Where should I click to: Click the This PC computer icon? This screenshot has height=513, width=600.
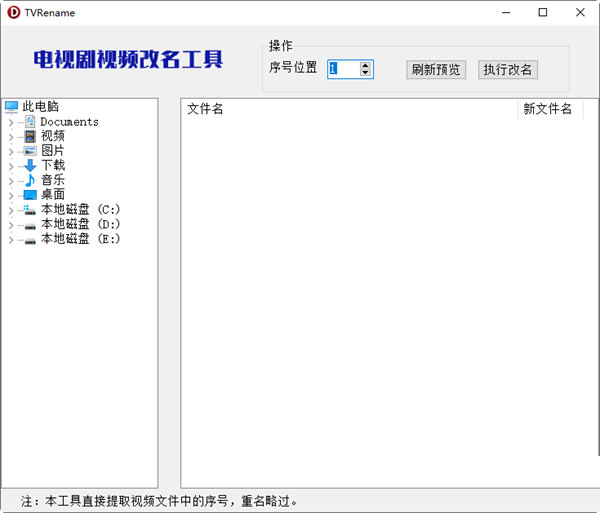click(x=12, y=106)
